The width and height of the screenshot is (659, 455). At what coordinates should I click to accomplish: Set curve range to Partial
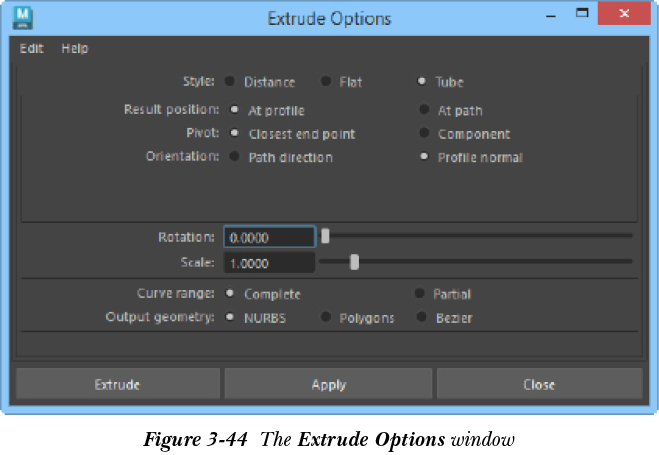click(x=420, y=294)
